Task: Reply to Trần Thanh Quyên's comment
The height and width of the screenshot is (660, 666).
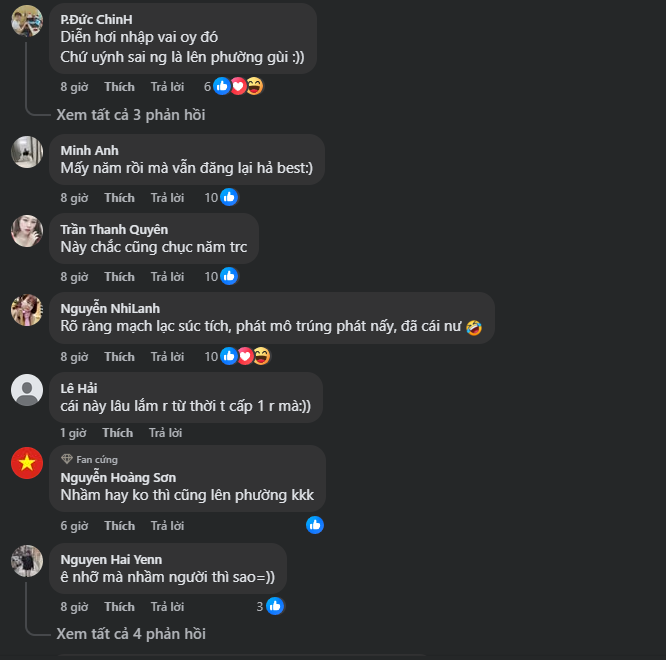Action: [x=167, y=277]
